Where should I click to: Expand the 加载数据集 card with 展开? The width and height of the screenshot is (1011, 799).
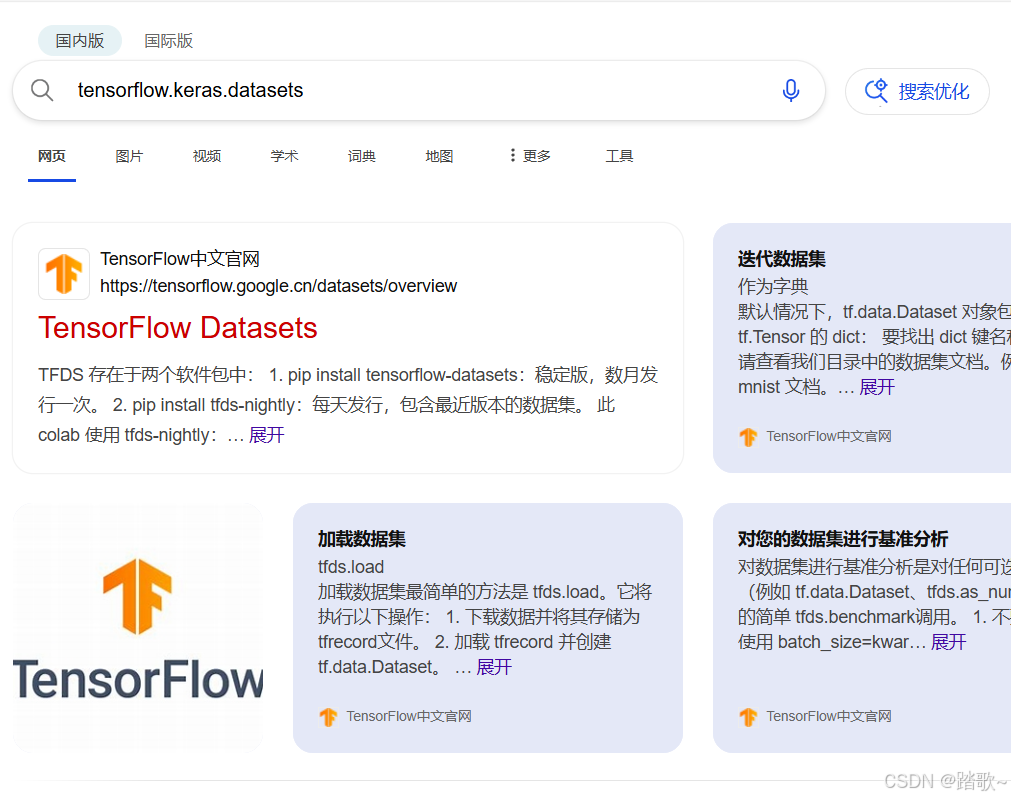pos(494,667)
